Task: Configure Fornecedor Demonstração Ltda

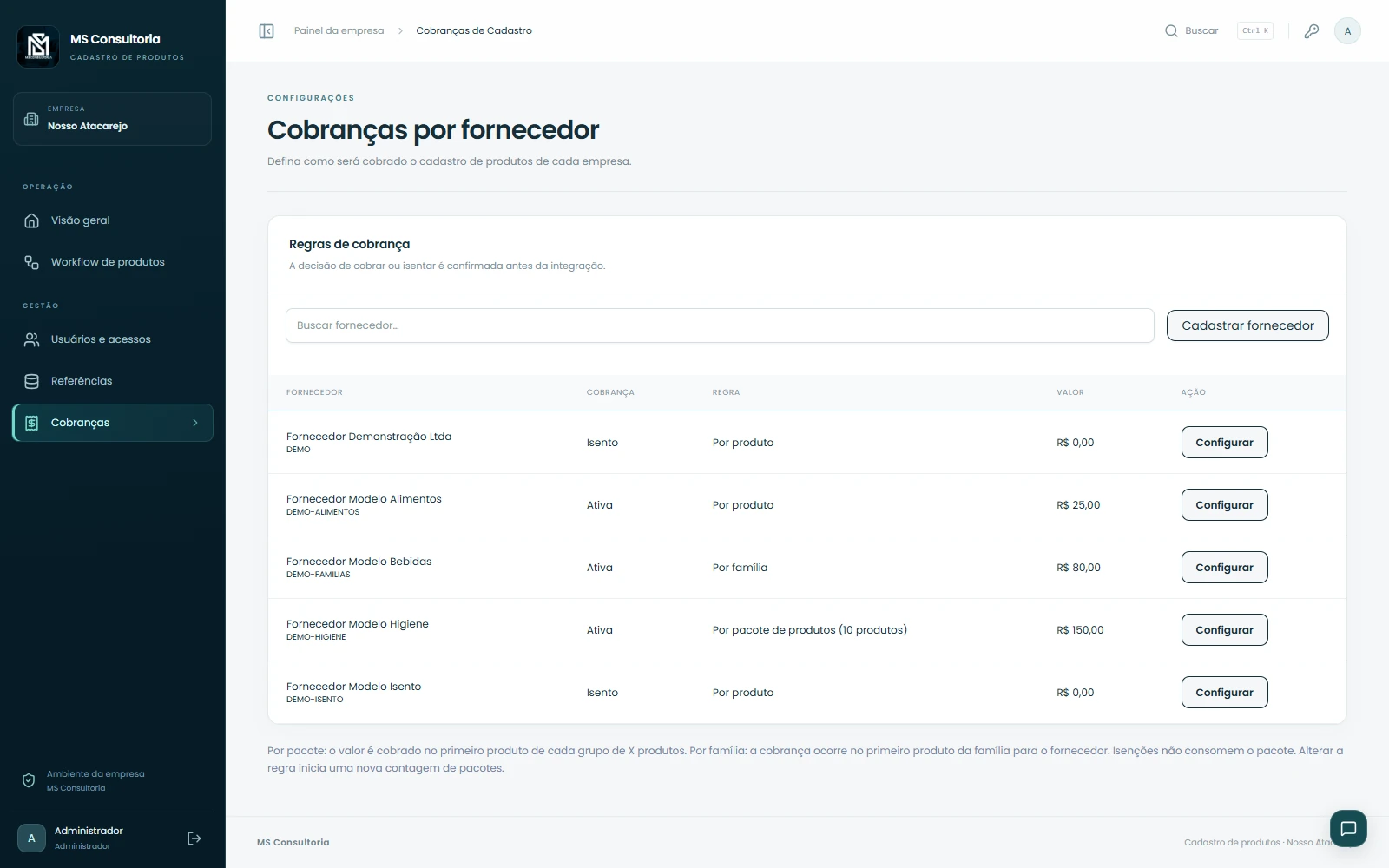Action: 1224,443
